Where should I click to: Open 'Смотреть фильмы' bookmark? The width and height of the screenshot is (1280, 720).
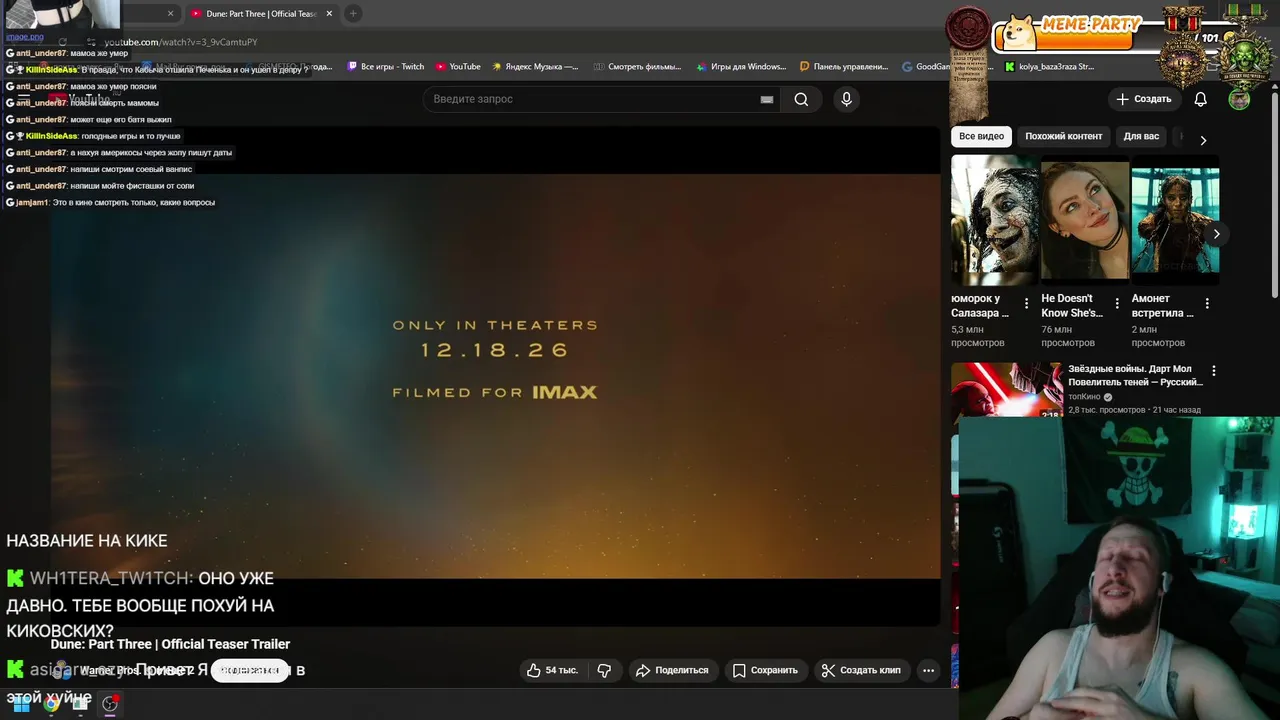point(637,67)
